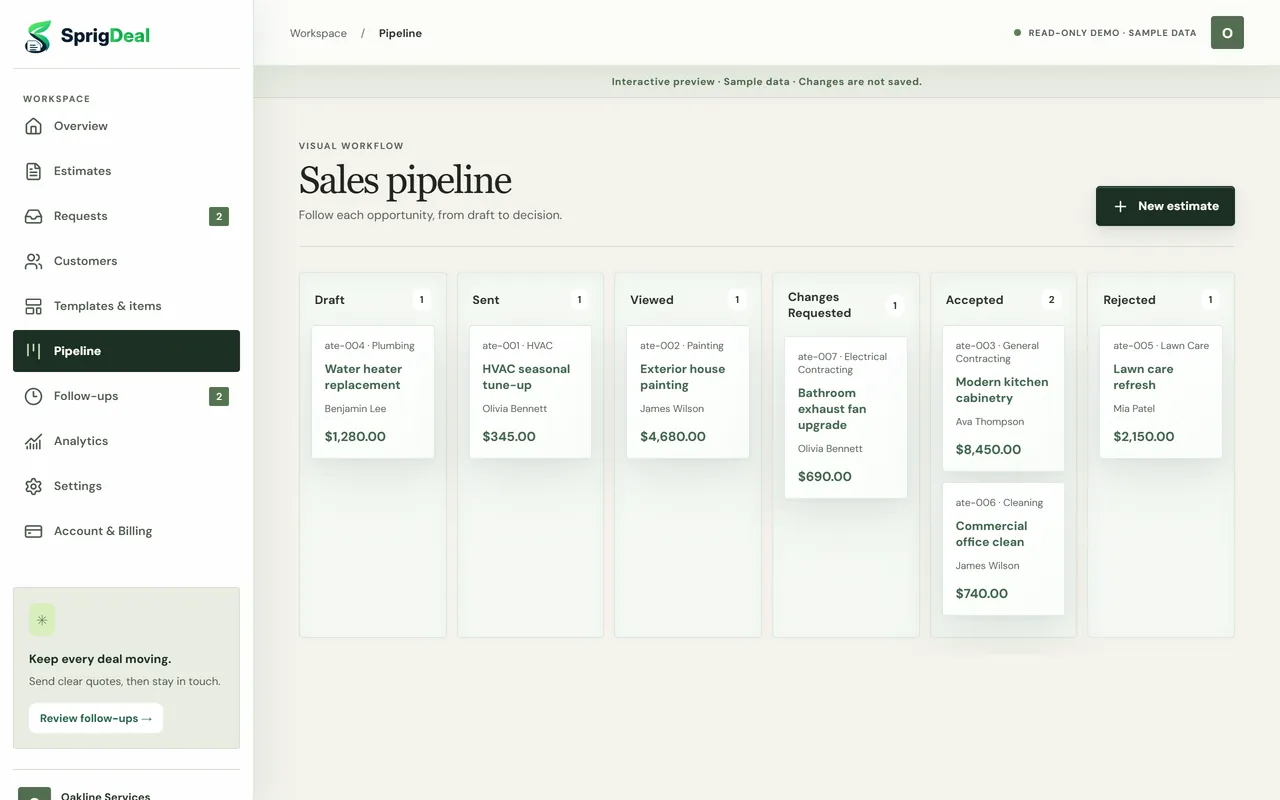The image size is (1280, 800).
Task: Open the Overview menu label
Action: pyautogui.click(x=81, y=126)
